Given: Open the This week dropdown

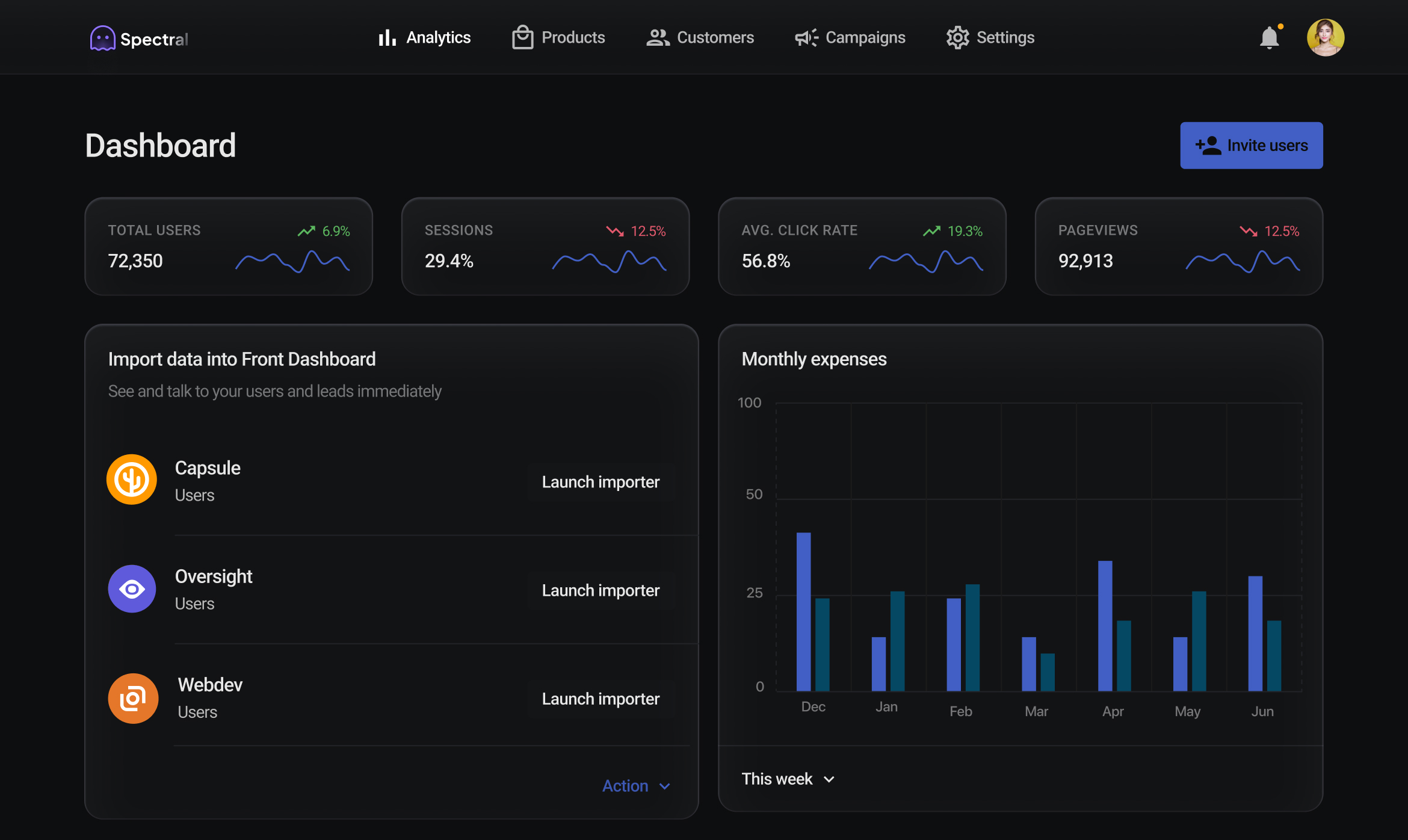Looking at the screenshot, I should tap(777, 779).
